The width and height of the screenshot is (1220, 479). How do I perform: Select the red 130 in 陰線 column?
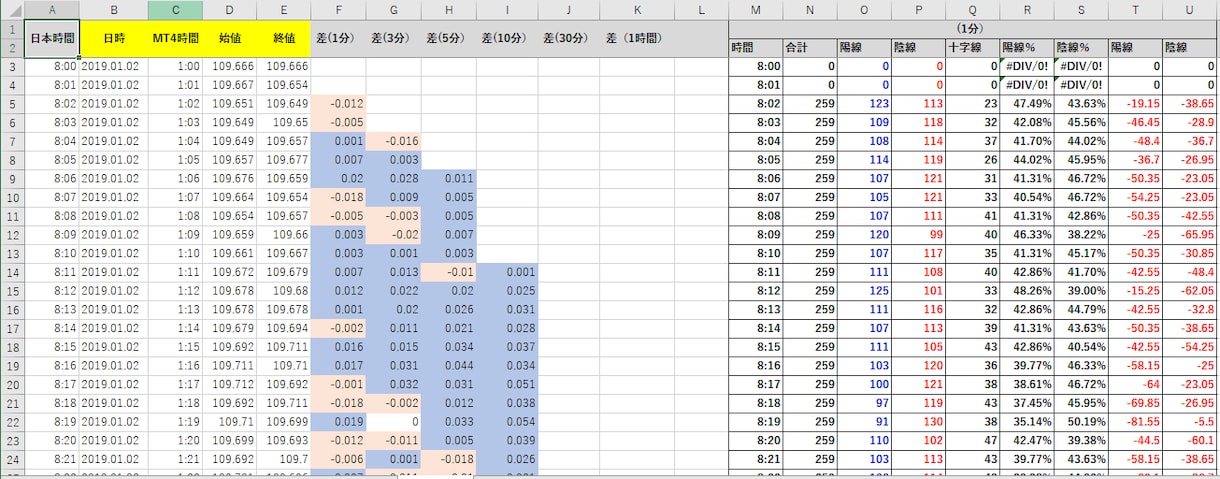pos(918,422)
